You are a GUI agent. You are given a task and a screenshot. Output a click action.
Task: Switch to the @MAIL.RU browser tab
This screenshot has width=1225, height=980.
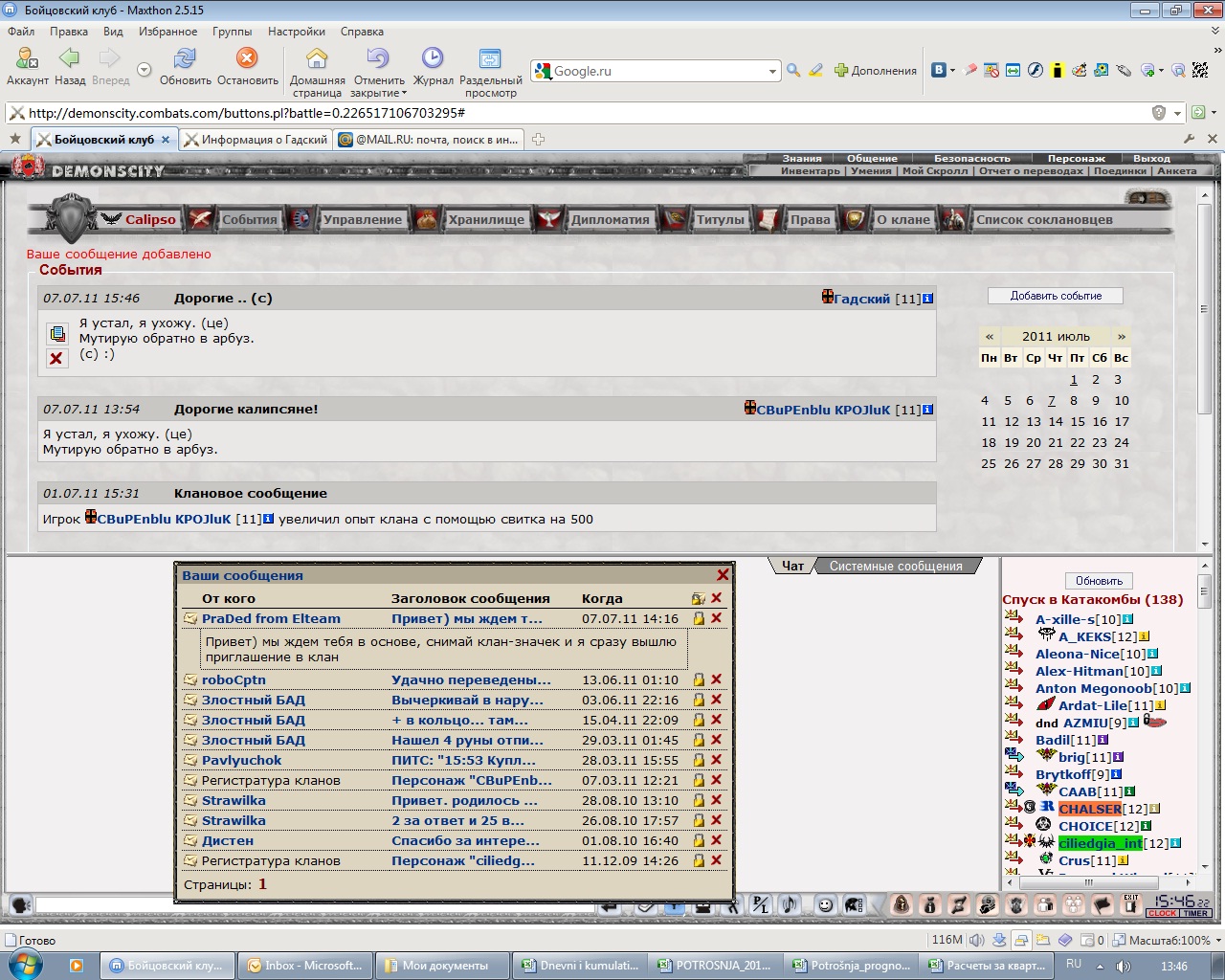click(x=429, y=139)
